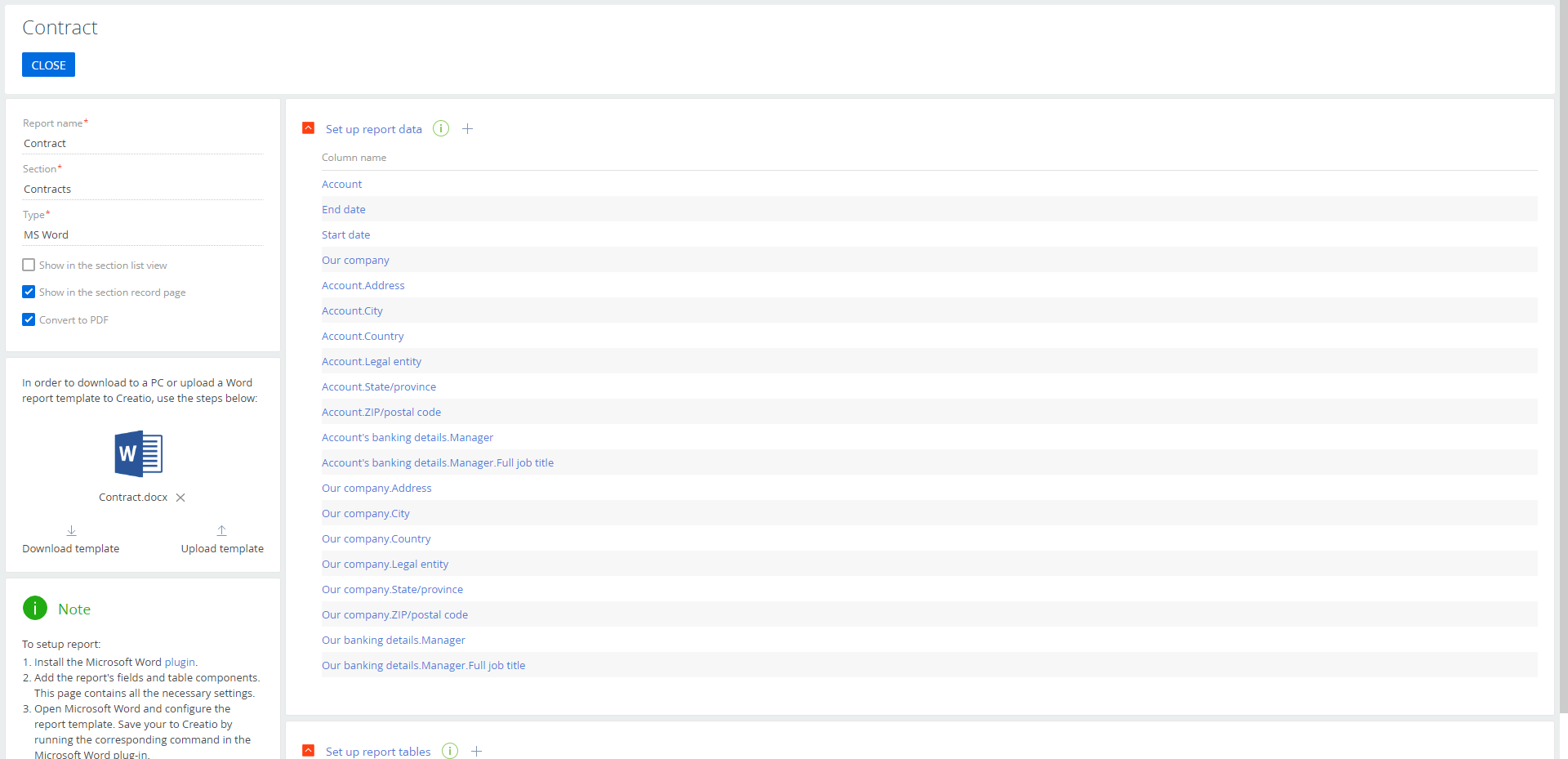Collapse the Set up report data section
Viewport: 1568px width, 759px height.
(x=309, y=128)
